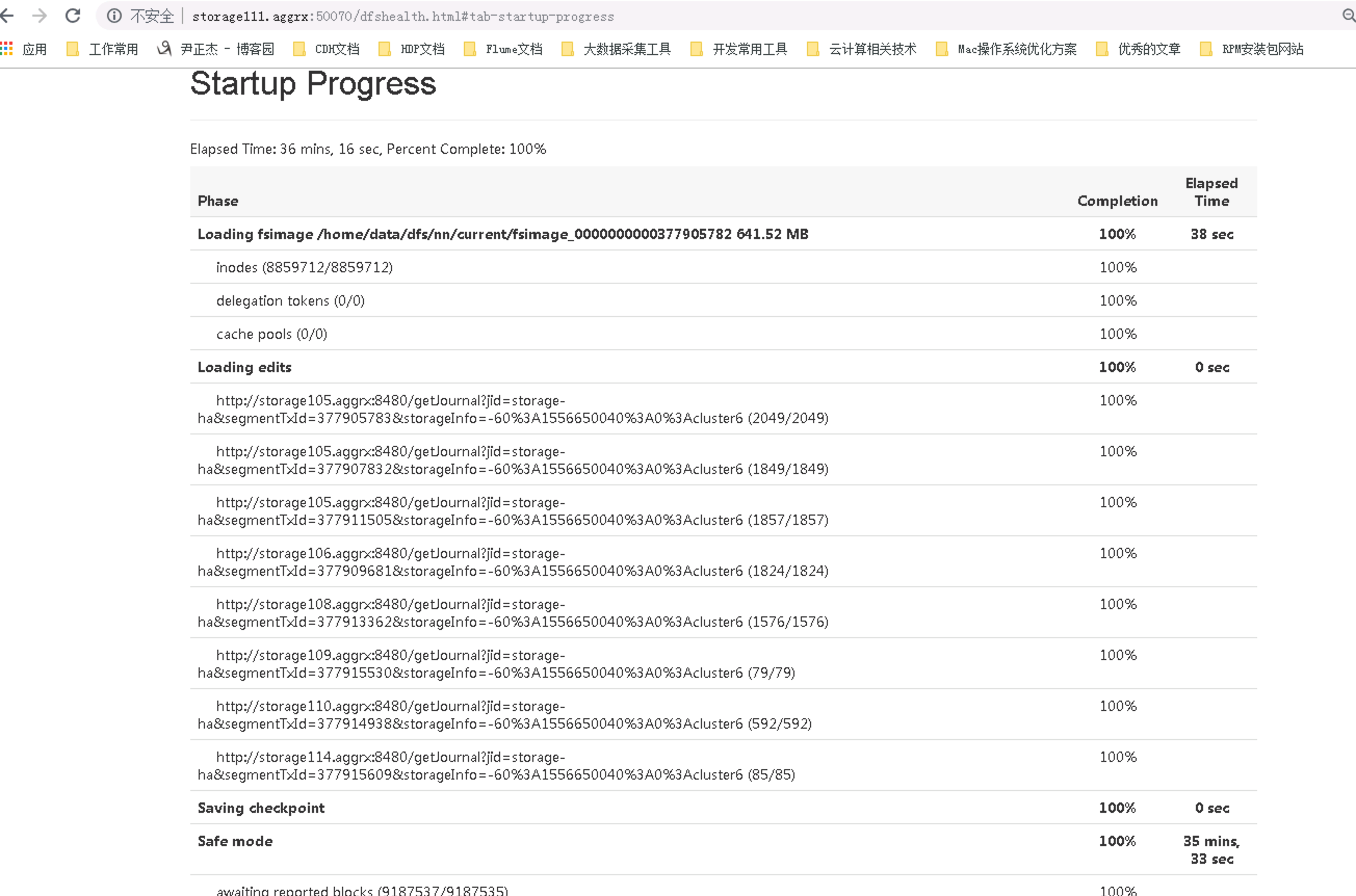This screenshot has height=896, width=1356.
Task: Click the site info circle icon
Action: click(114, 16)
